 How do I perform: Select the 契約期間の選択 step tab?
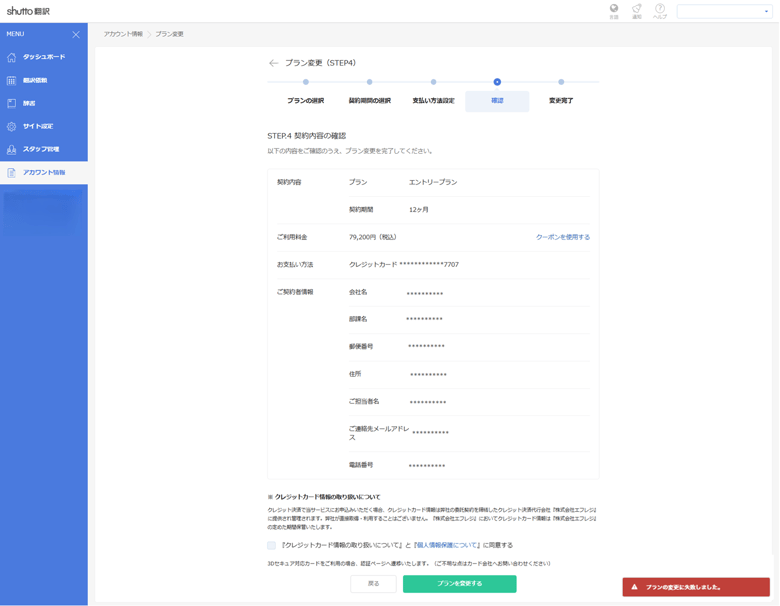[370, 101]
